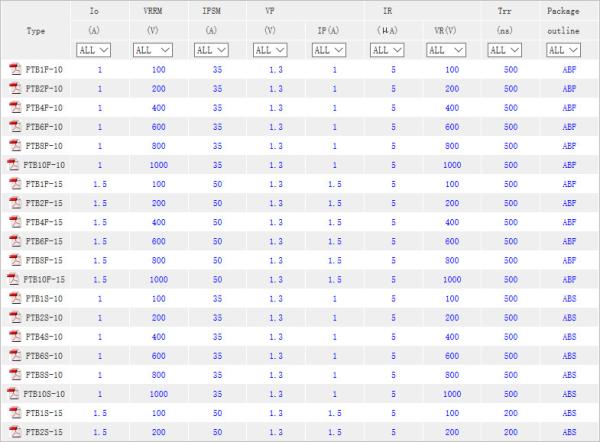
Task: Open the PDF datasheet icon for PTB8F-15
Action: pos(15,260)
